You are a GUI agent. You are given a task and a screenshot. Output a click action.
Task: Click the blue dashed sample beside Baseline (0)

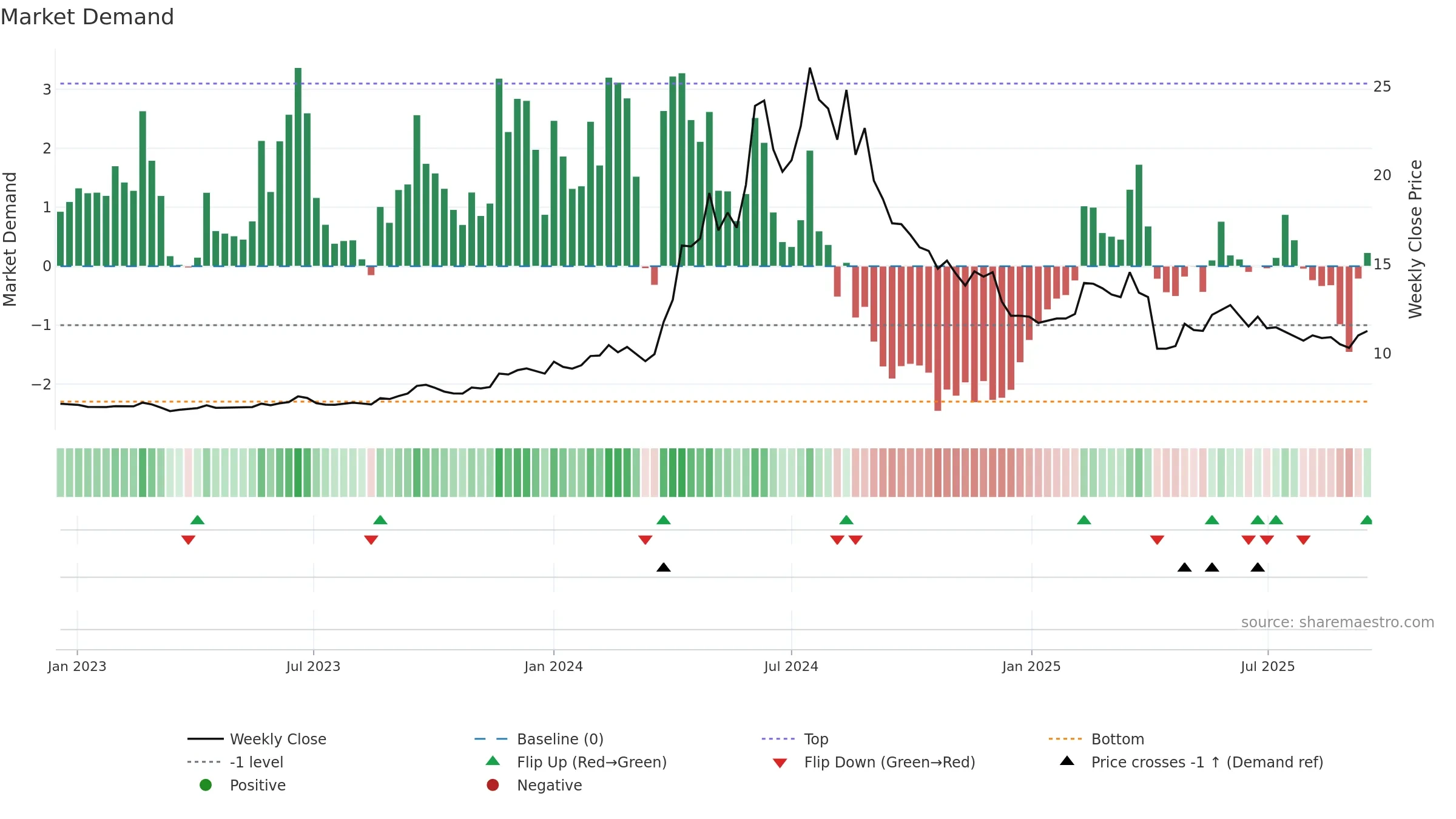(491, 739)
